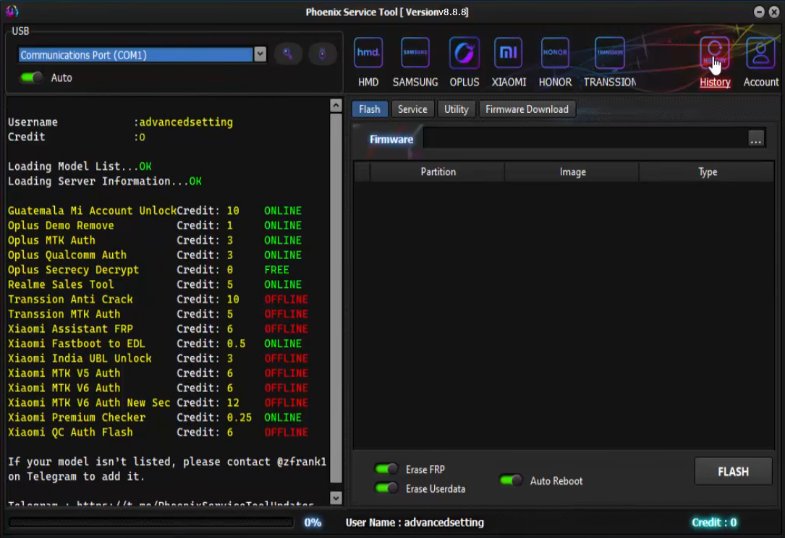Viewport: 785px width, 538px height.
Task: Switch to the Service tab
Action: (412, 109)
